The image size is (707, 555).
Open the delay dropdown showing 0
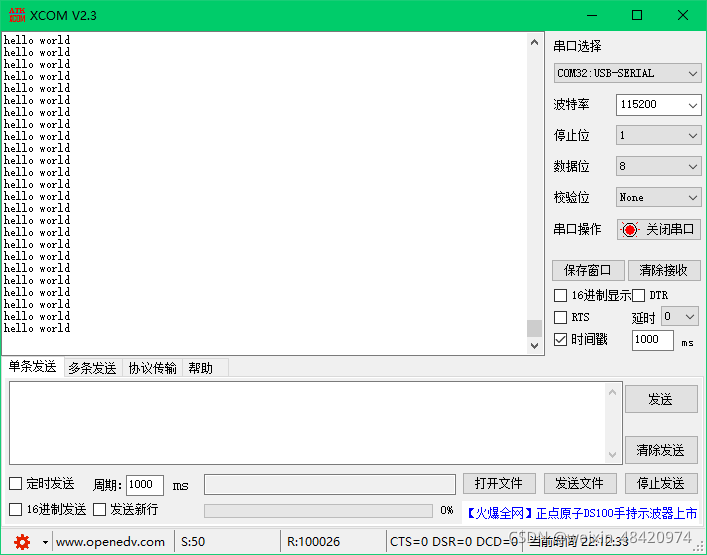click(680, 316)
